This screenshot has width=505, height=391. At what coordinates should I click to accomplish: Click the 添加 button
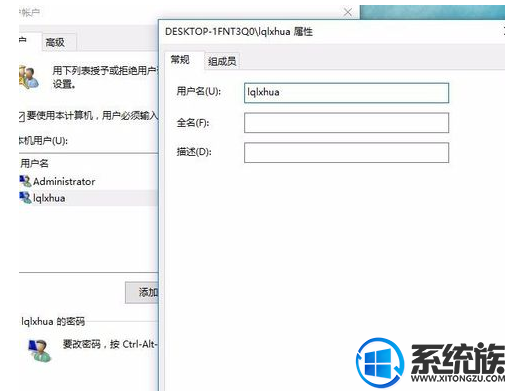click(x=142, y=292)
